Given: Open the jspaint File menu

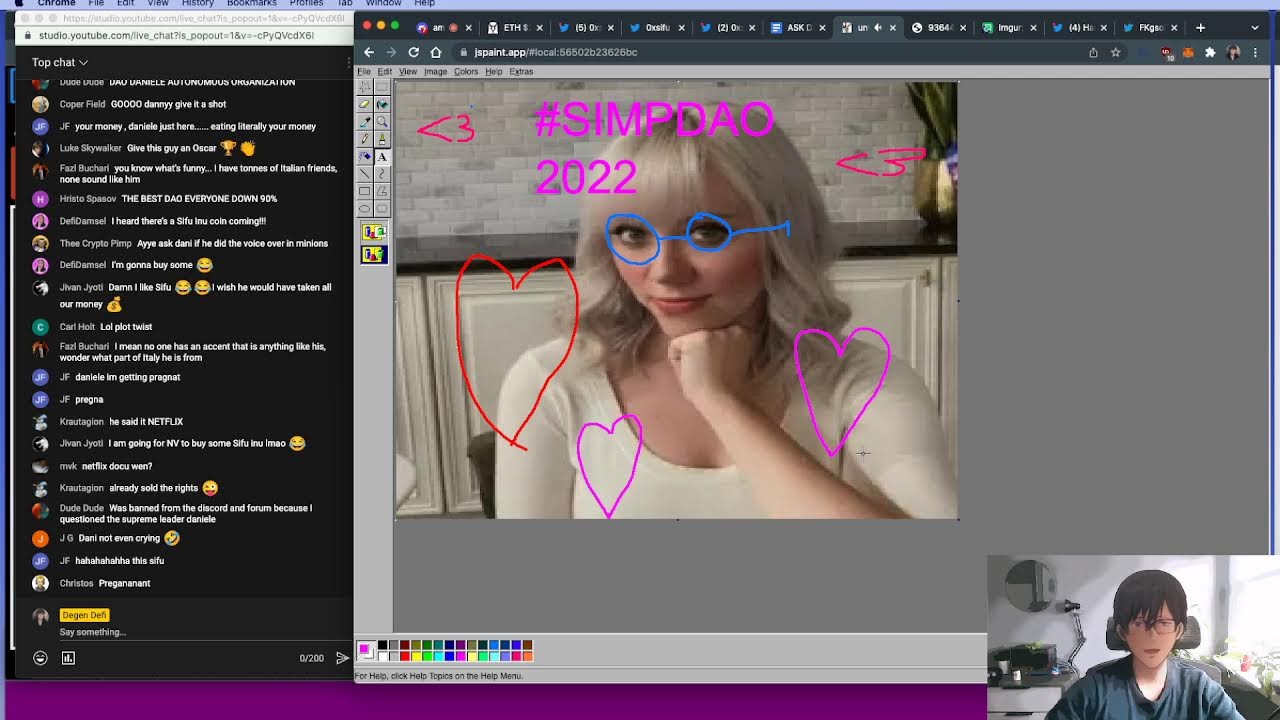Looking at the screenshot, I should 364,72.
